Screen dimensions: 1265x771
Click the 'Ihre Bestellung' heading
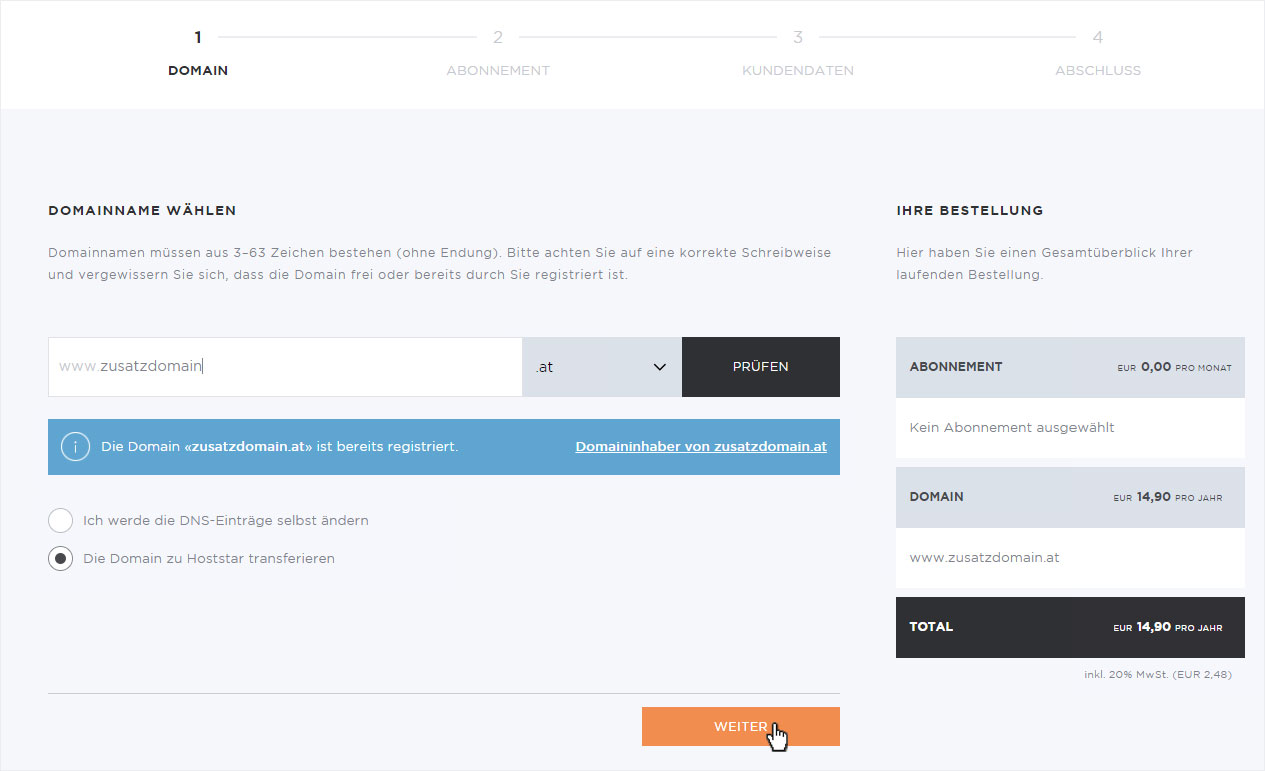[x=970, y=211]
